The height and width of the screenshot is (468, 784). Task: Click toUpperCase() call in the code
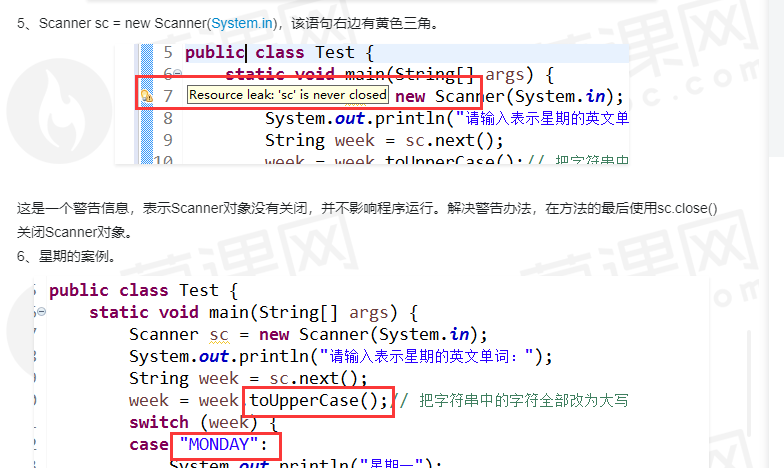pos(318,401)
